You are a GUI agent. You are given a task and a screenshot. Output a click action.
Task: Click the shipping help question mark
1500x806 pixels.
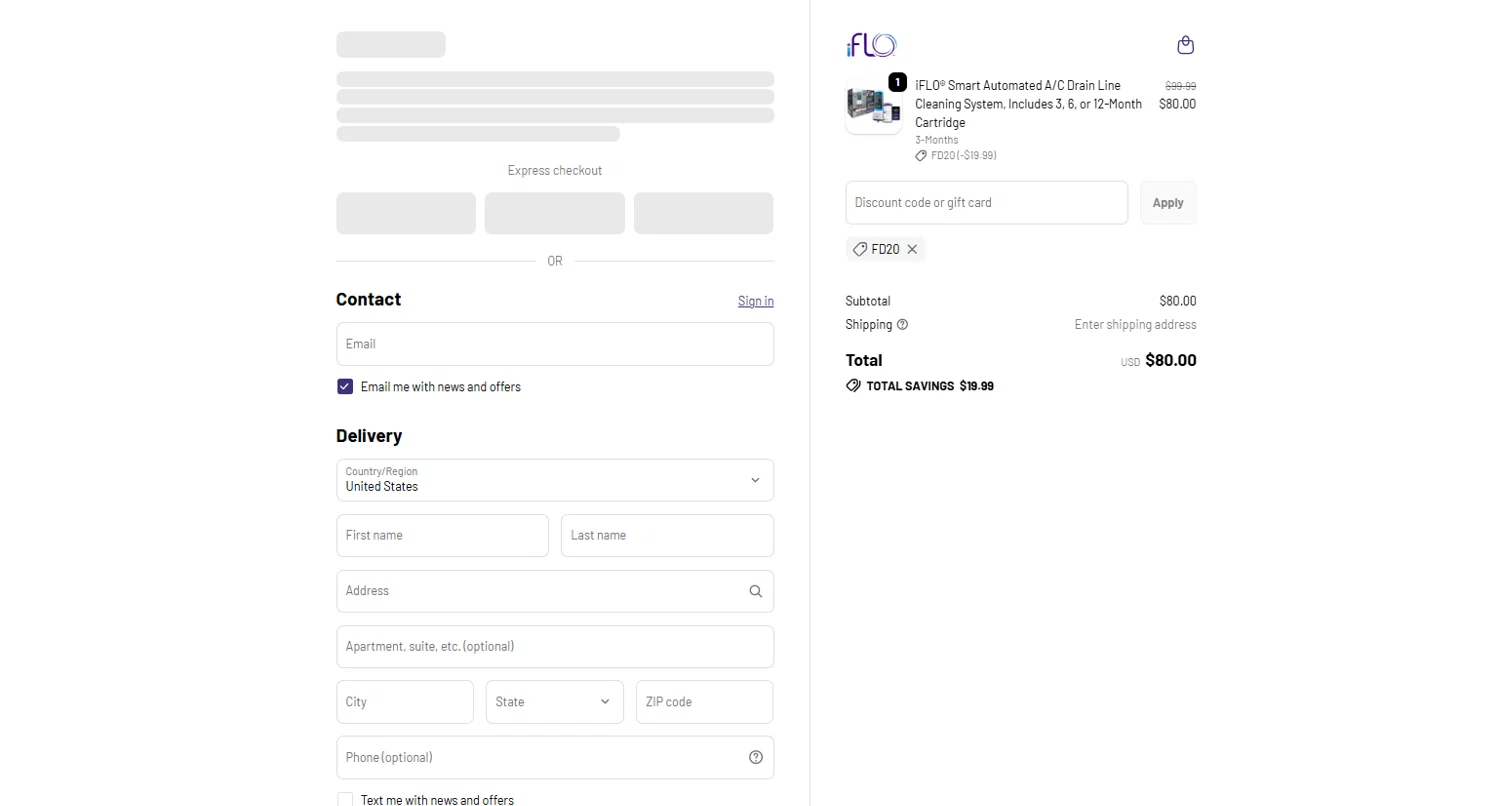pyautogui.click(x=903, y=325)
